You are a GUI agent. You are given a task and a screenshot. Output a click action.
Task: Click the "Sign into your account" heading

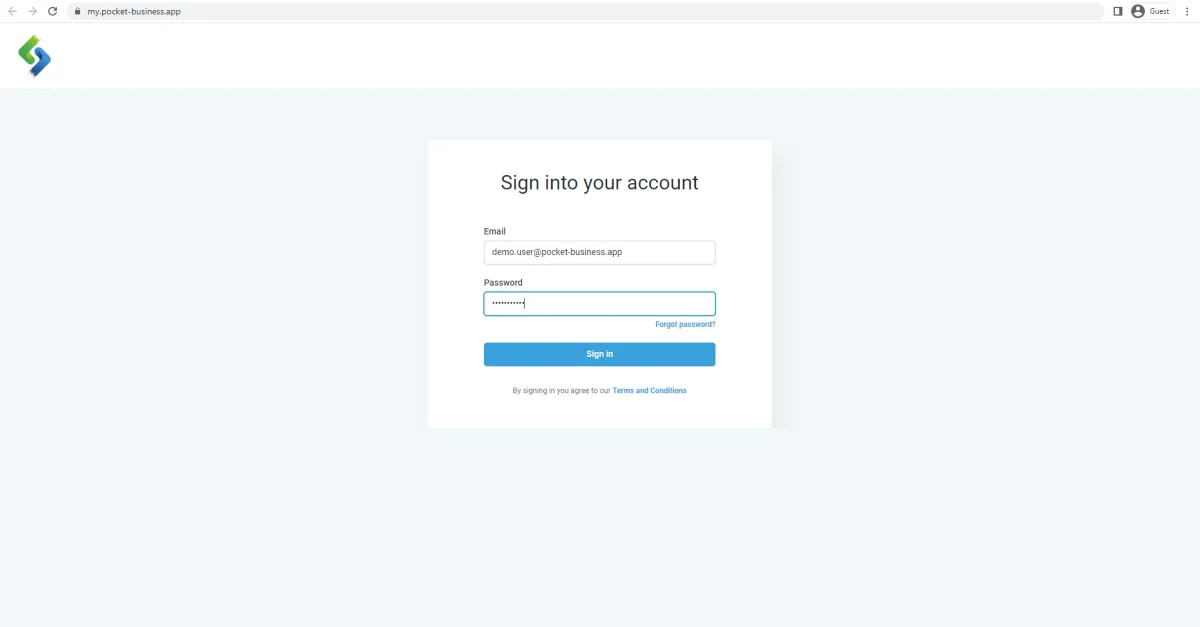pyautogui.click(x=599, y=183)
